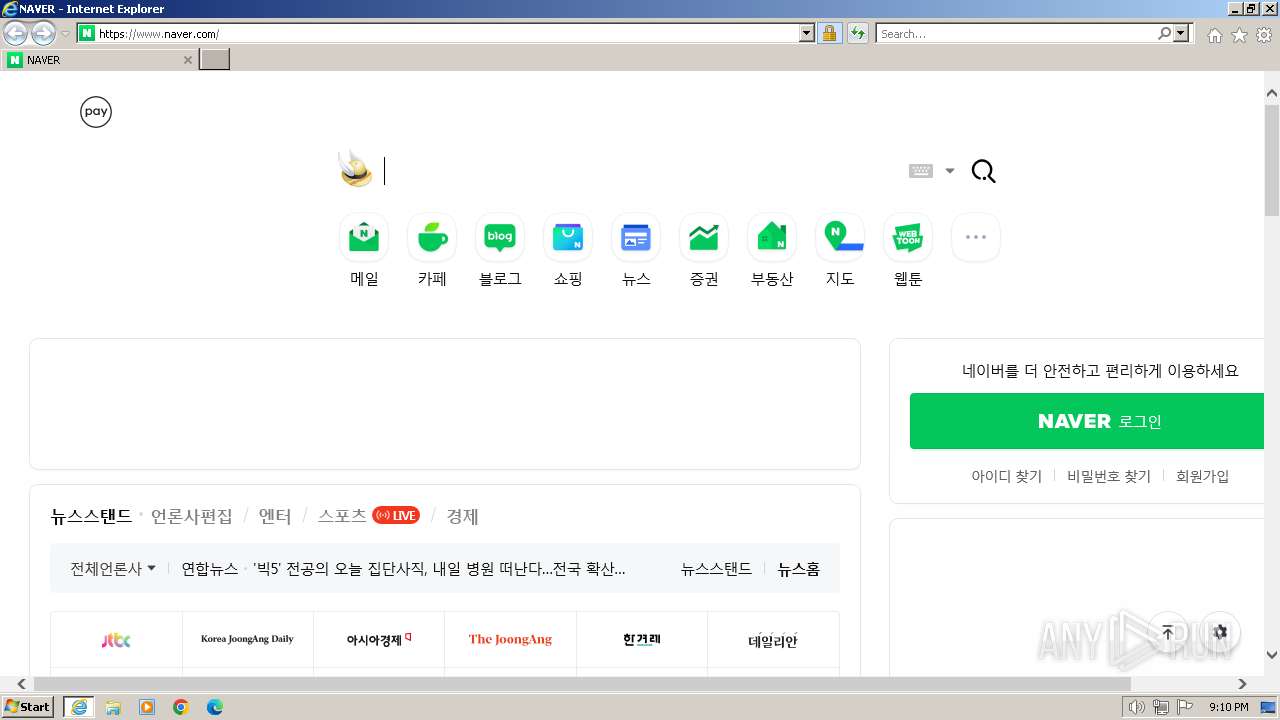Open the 쇼핑 shopping shortcut

click(x=568, y=250)
